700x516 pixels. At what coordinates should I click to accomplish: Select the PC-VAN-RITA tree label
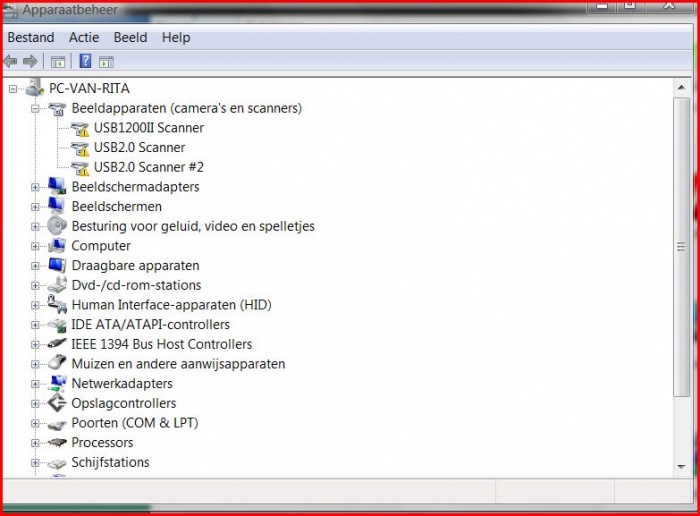point(89,88)
